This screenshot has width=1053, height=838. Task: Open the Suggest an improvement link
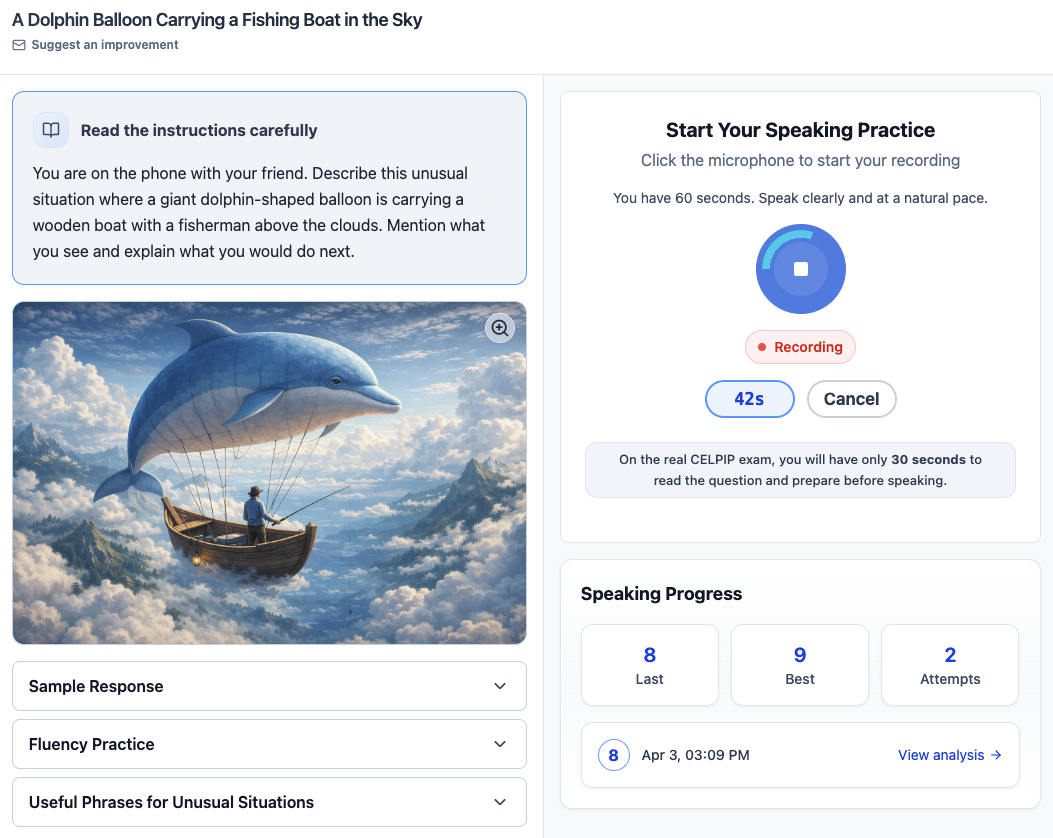[104, 45]
